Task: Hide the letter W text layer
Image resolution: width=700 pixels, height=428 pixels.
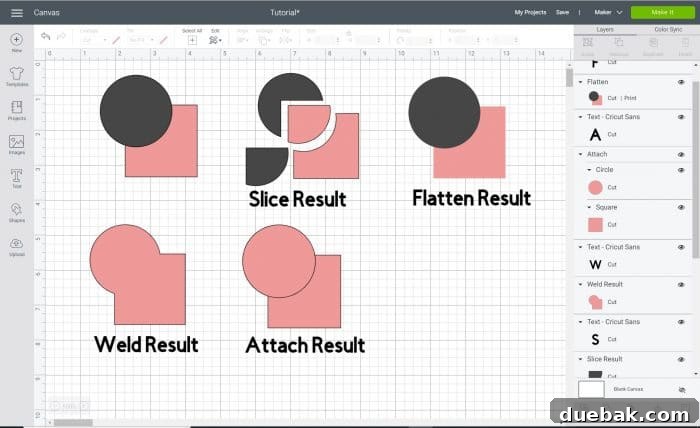Action: click(x=681, y=247)
